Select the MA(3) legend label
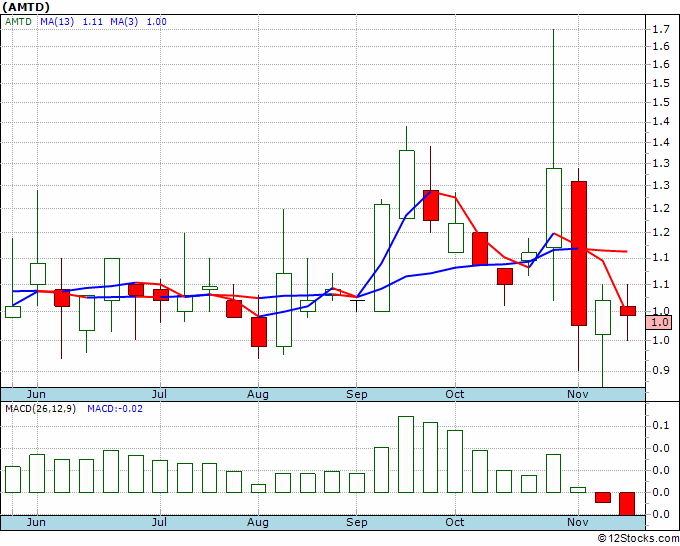The image size is (680, 546). point(124,22)
